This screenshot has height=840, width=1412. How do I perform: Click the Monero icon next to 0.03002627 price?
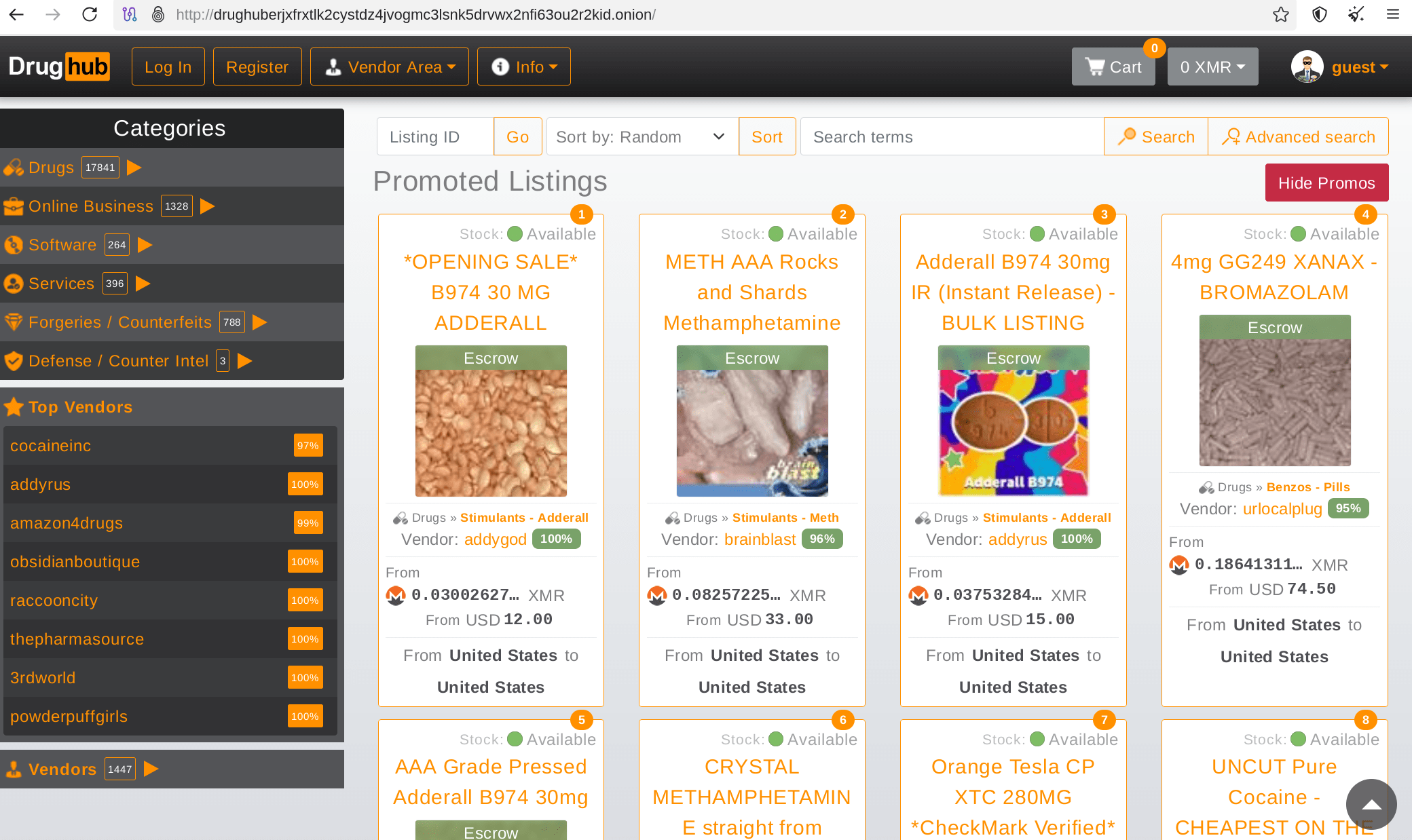[396, 595]
